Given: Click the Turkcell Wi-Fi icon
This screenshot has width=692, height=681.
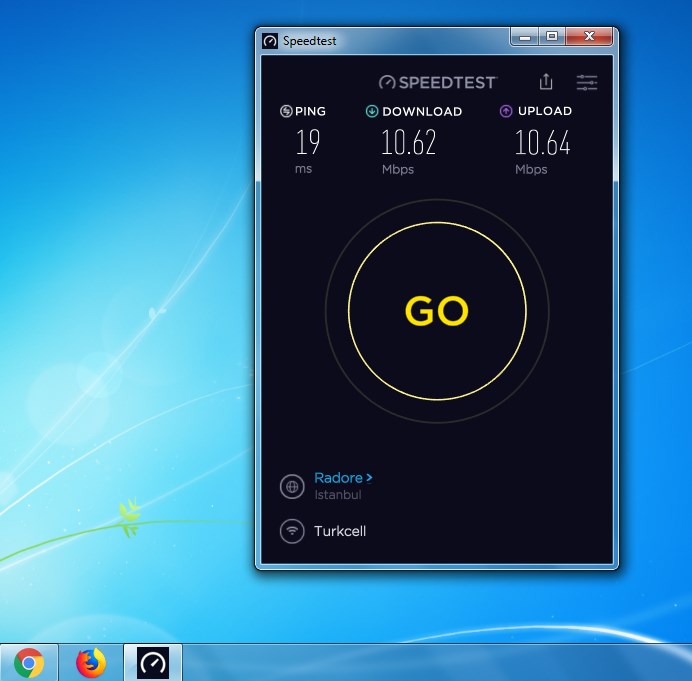Looking at the screenshot, I should click(292, 531).
